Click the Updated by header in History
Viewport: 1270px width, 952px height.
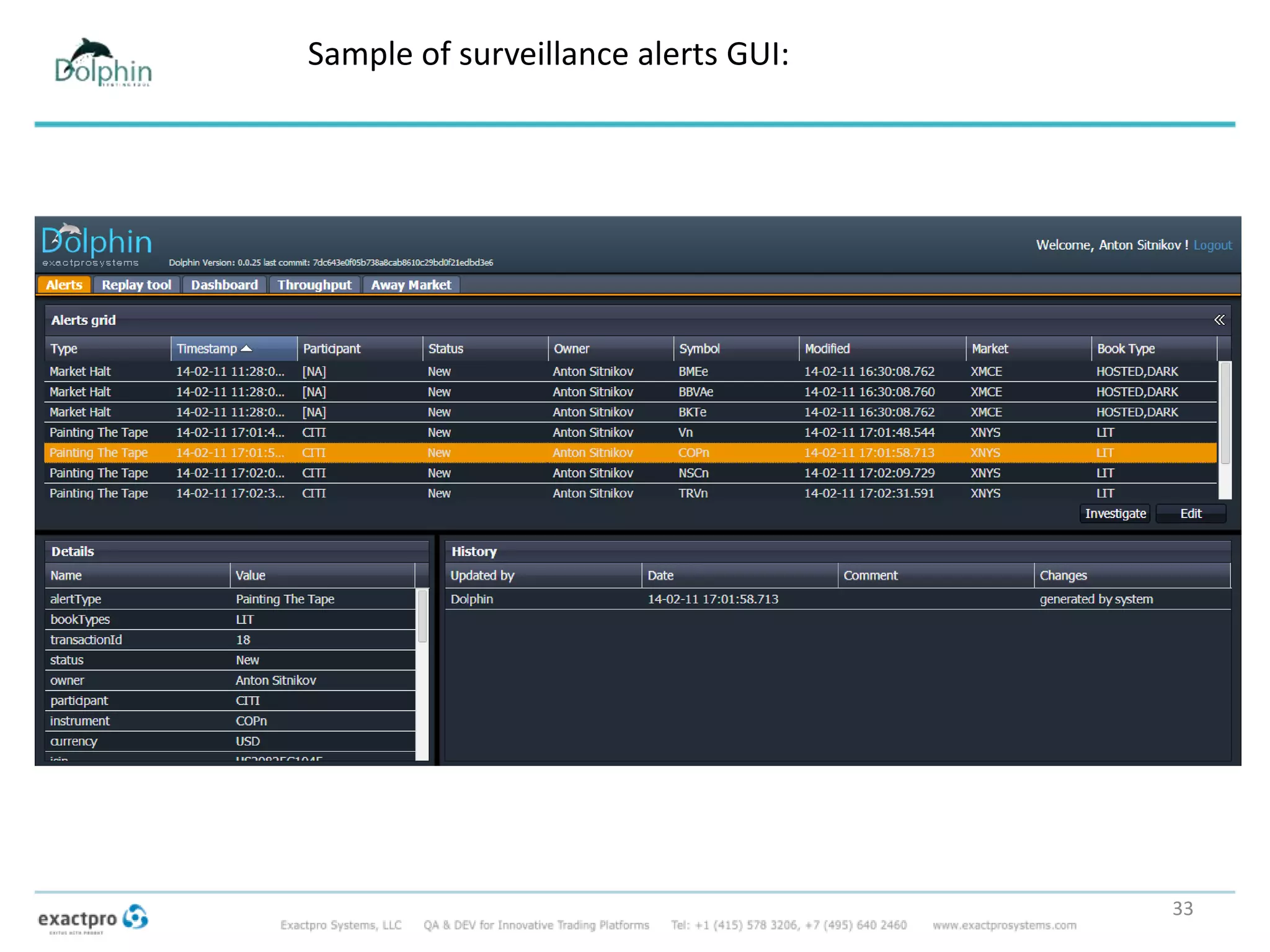pos(543,575)
